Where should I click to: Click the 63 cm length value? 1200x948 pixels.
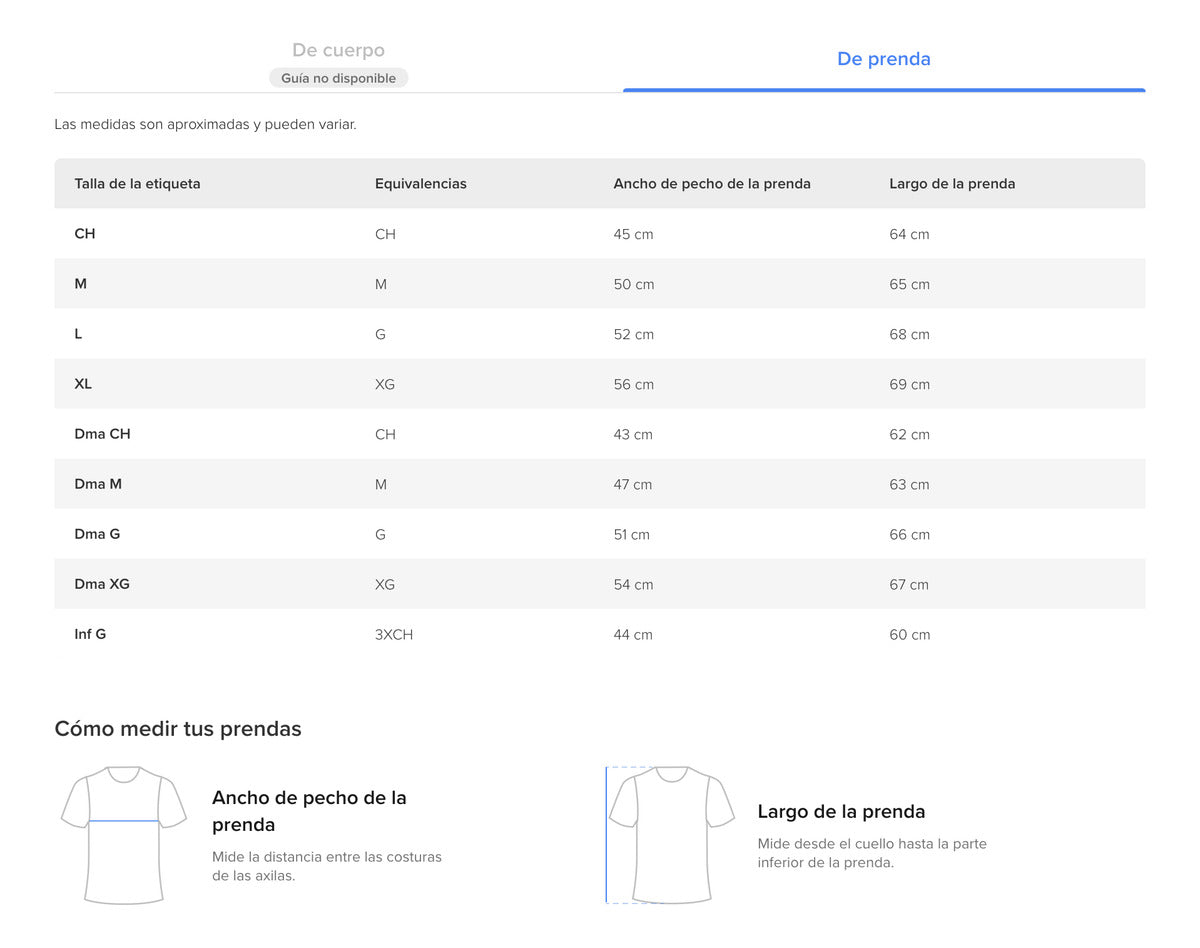[909, 484]
